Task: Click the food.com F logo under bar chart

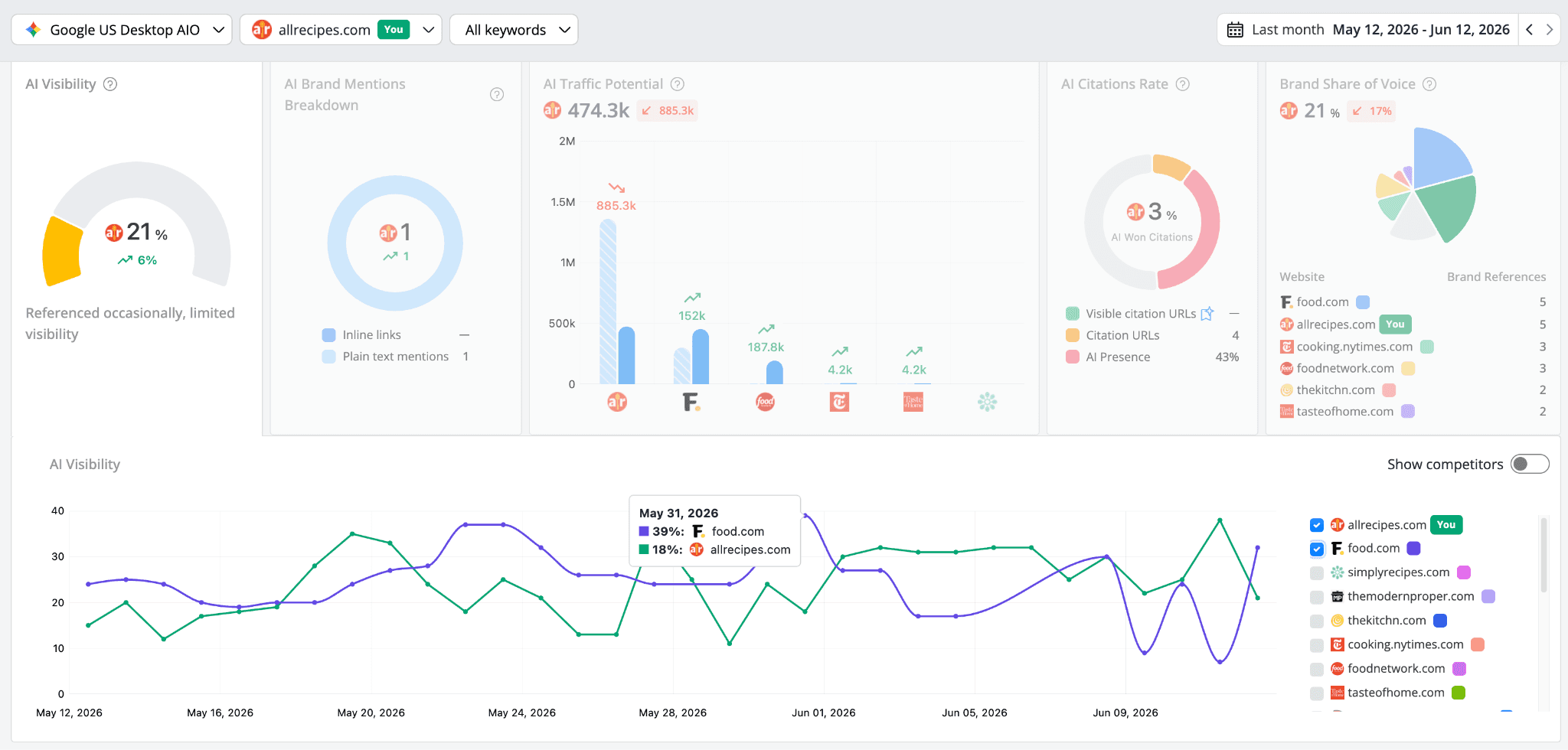Action: coord(691,402)
